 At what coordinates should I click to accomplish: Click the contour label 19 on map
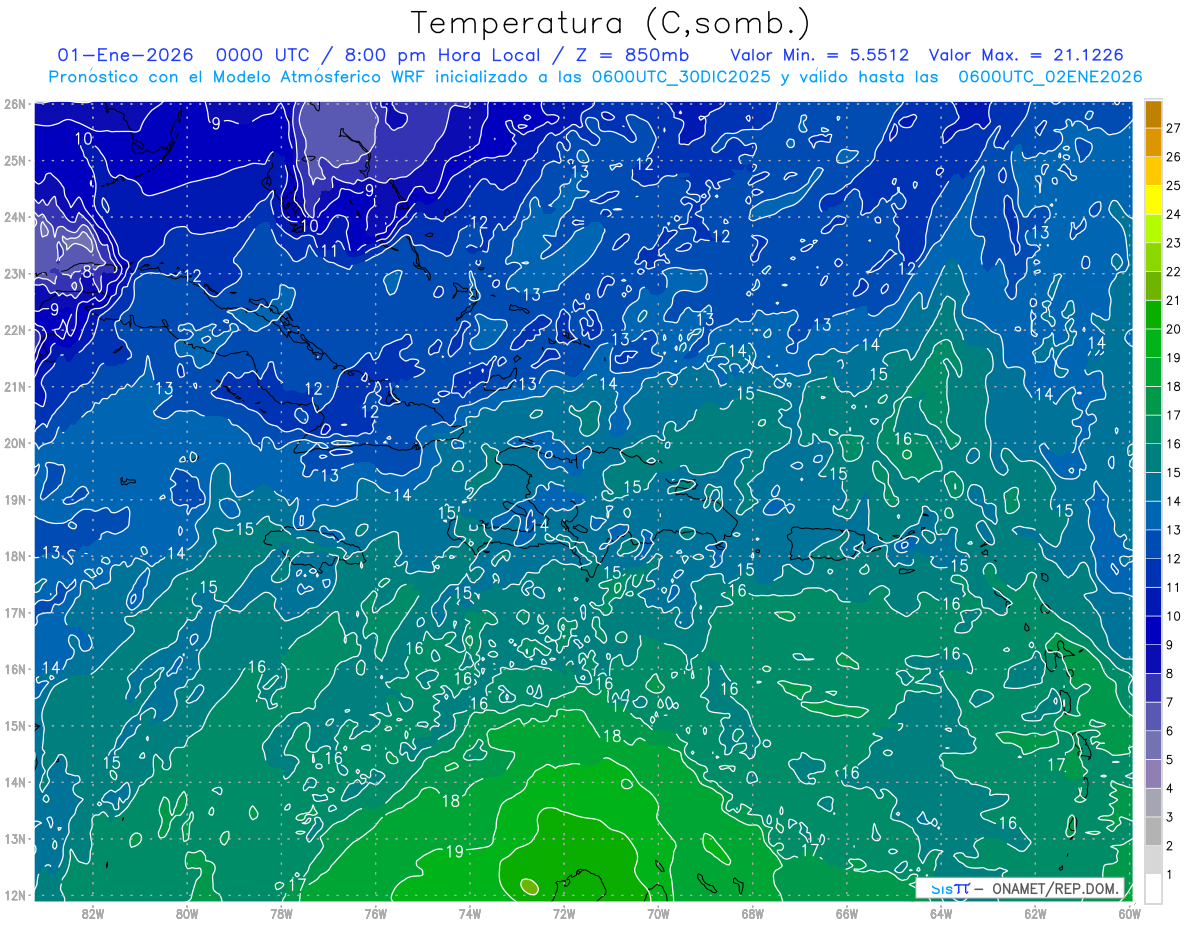coord(454,852)
